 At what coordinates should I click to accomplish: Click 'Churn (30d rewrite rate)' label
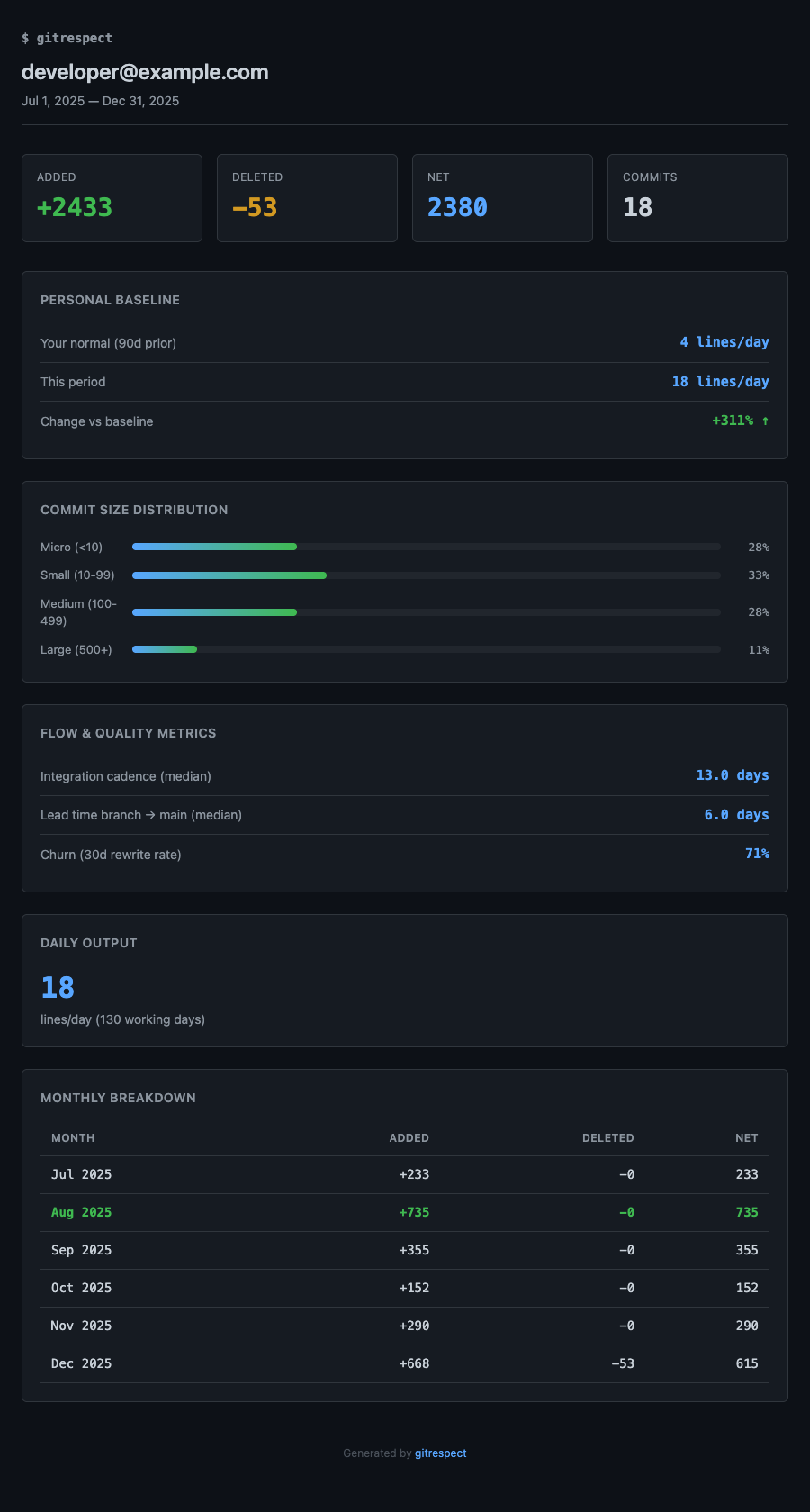click(x=111, y=855)
